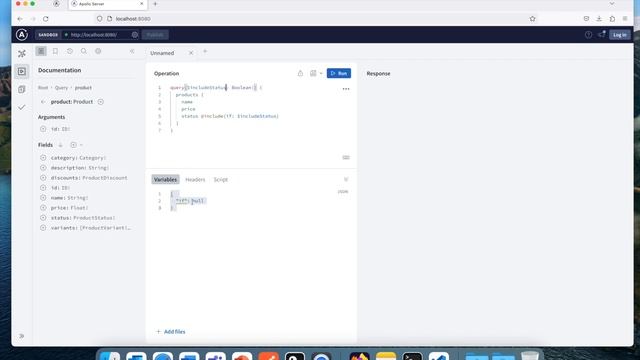
Task: Open the browser application menu
Action: (x=625, y=19)
